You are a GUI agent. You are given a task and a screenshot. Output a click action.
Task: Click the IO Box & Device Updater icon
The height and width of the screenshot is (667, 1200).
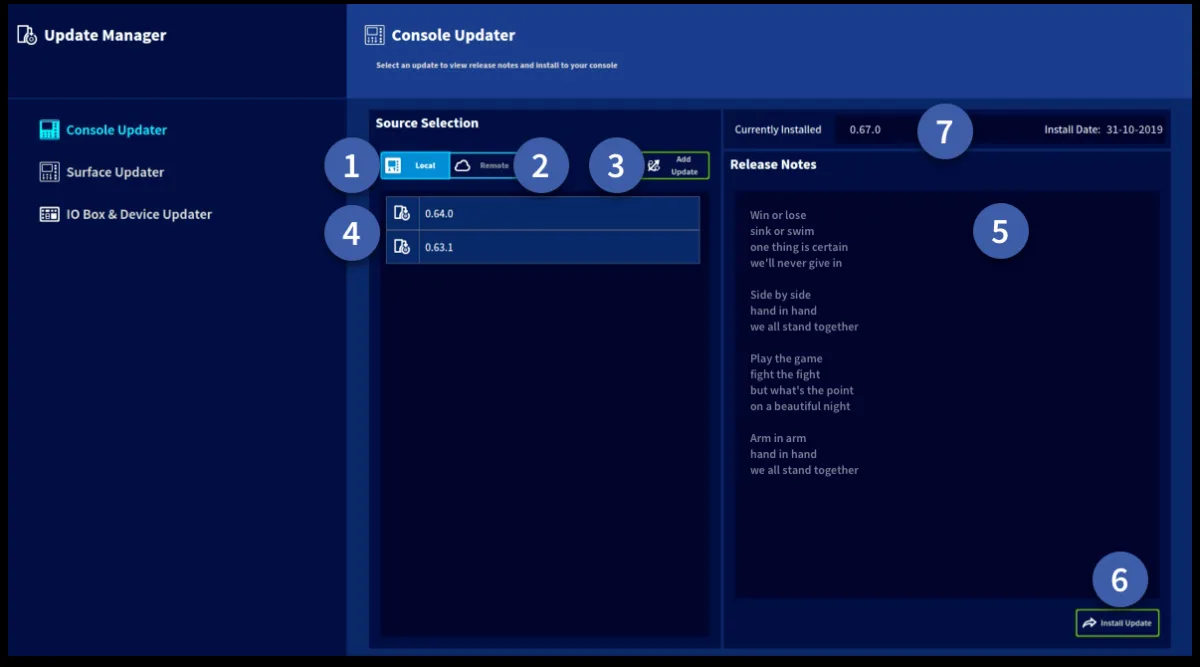[49, 214]
